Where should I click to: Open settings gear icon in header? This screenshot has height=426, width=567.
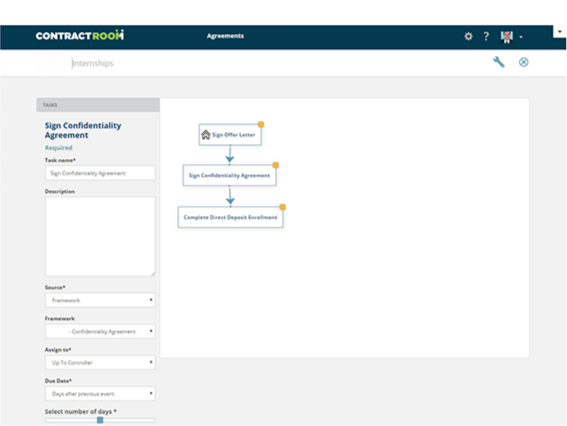coord(468,36)
